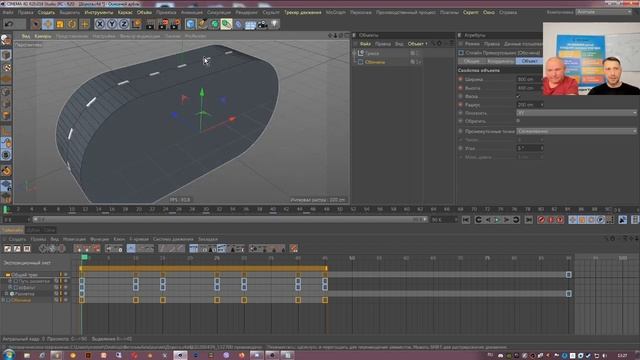Open the Создать main menu

pos(46,13)
